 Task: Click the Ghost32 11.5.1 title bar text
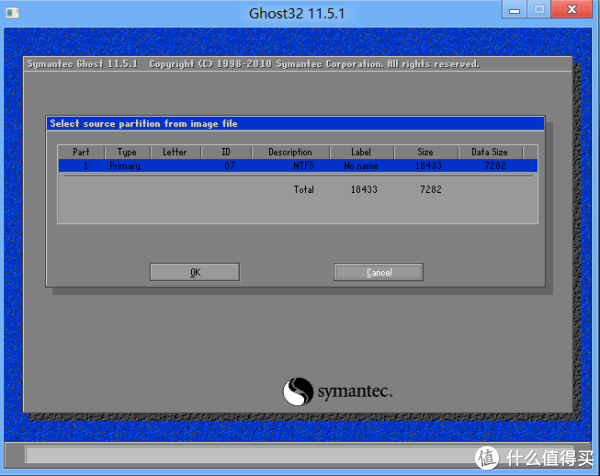[297, 13]
